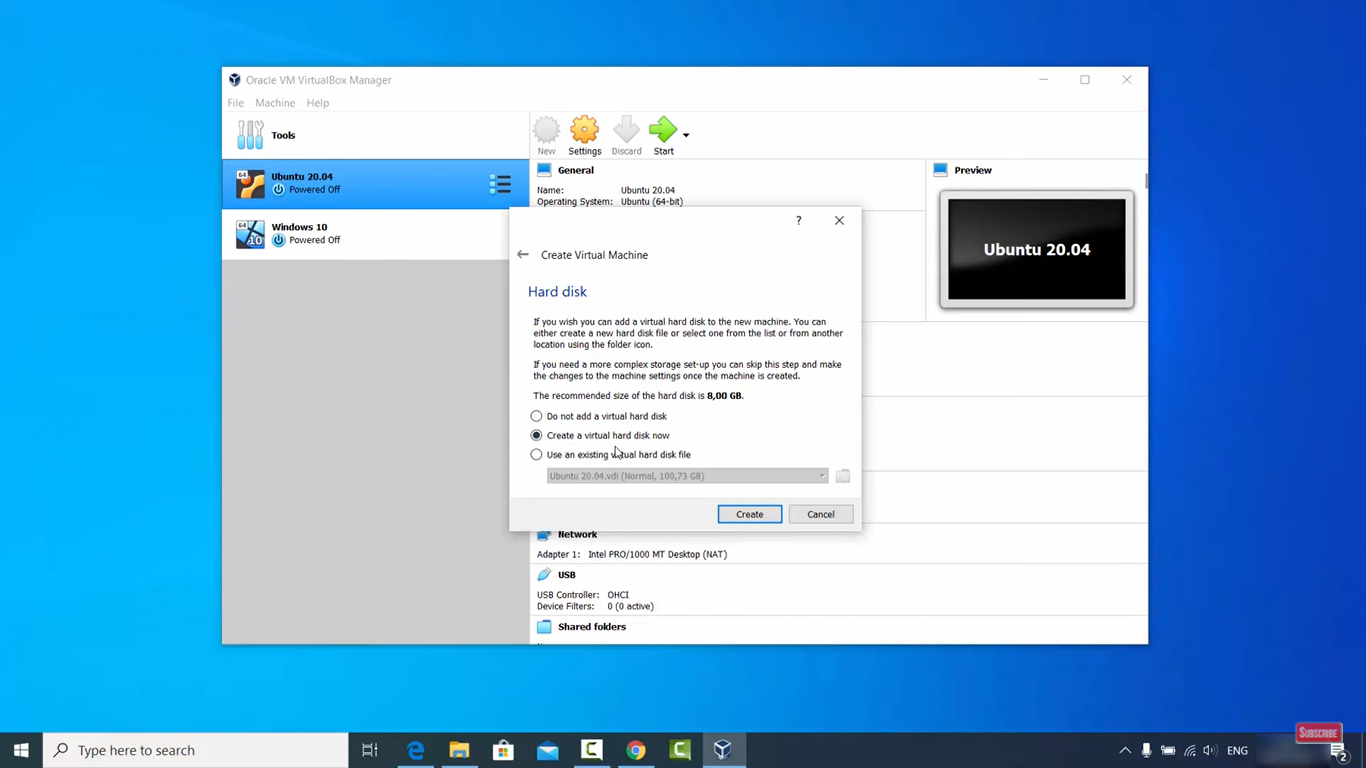
Task: Click the green Start arrow icon
Action: (663, 136)
